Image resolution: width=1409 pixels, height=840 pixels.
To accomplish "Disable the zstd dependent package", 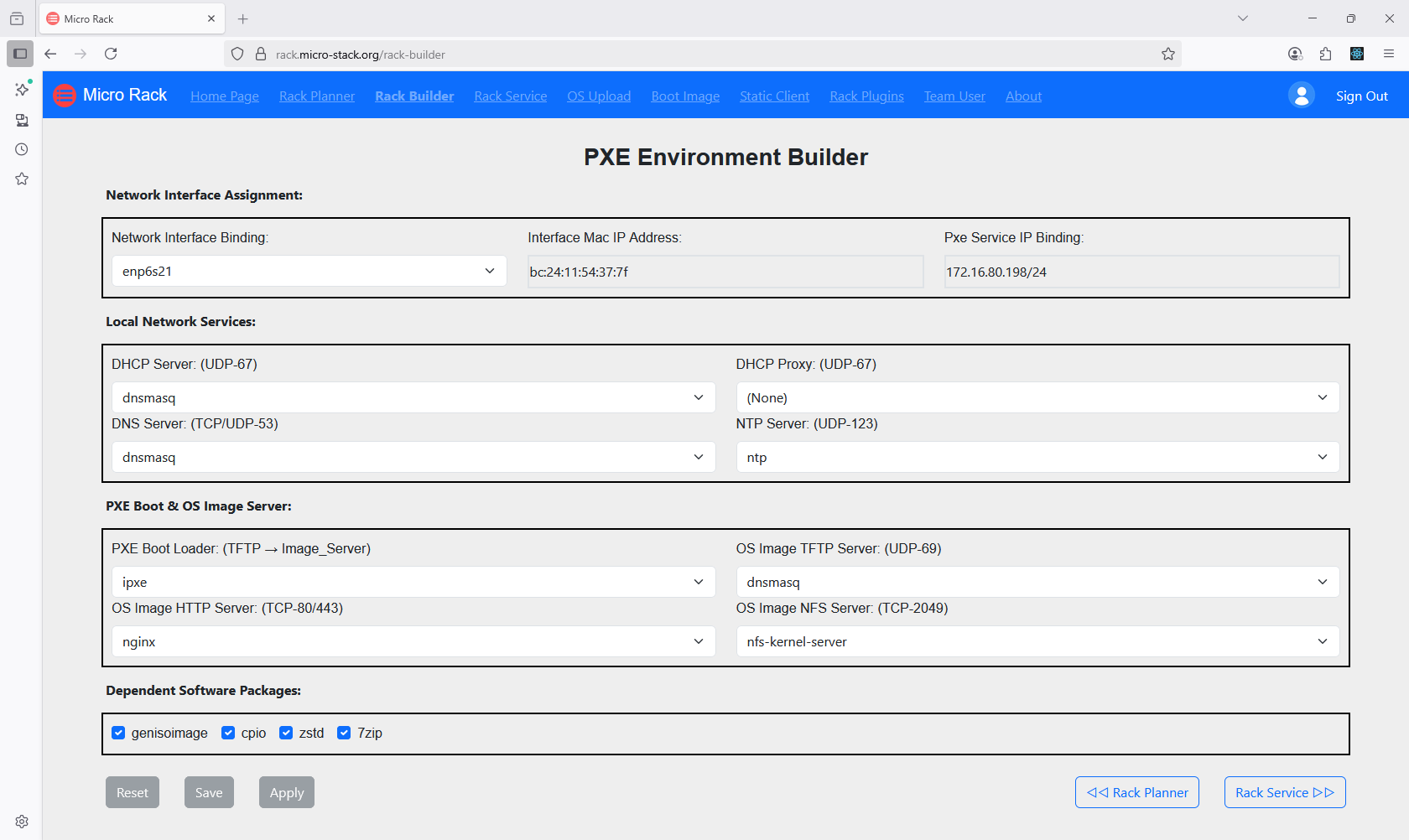I will [285, 732].
